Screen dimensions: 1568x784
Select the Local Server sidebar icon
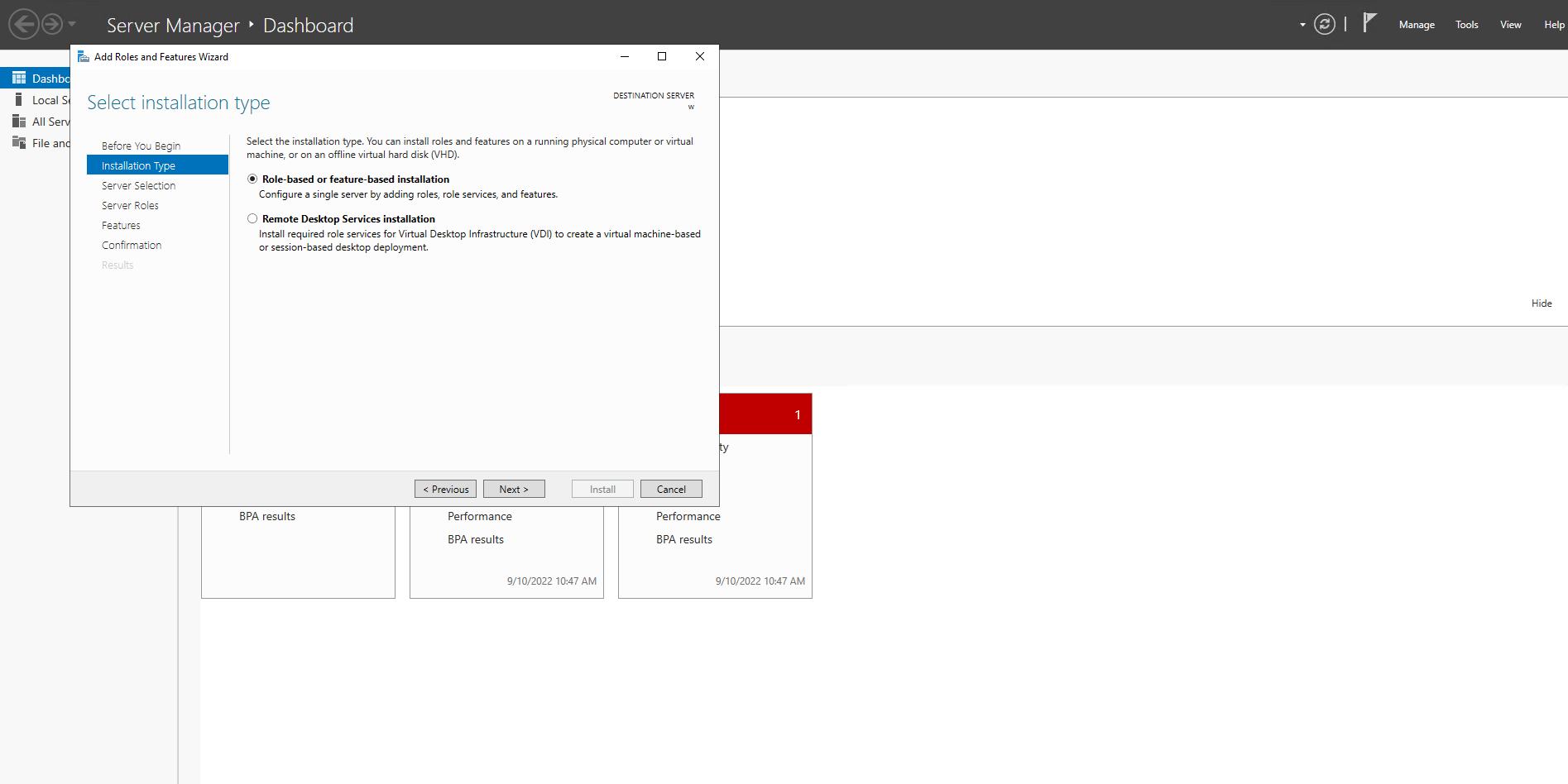click(18, 99)
